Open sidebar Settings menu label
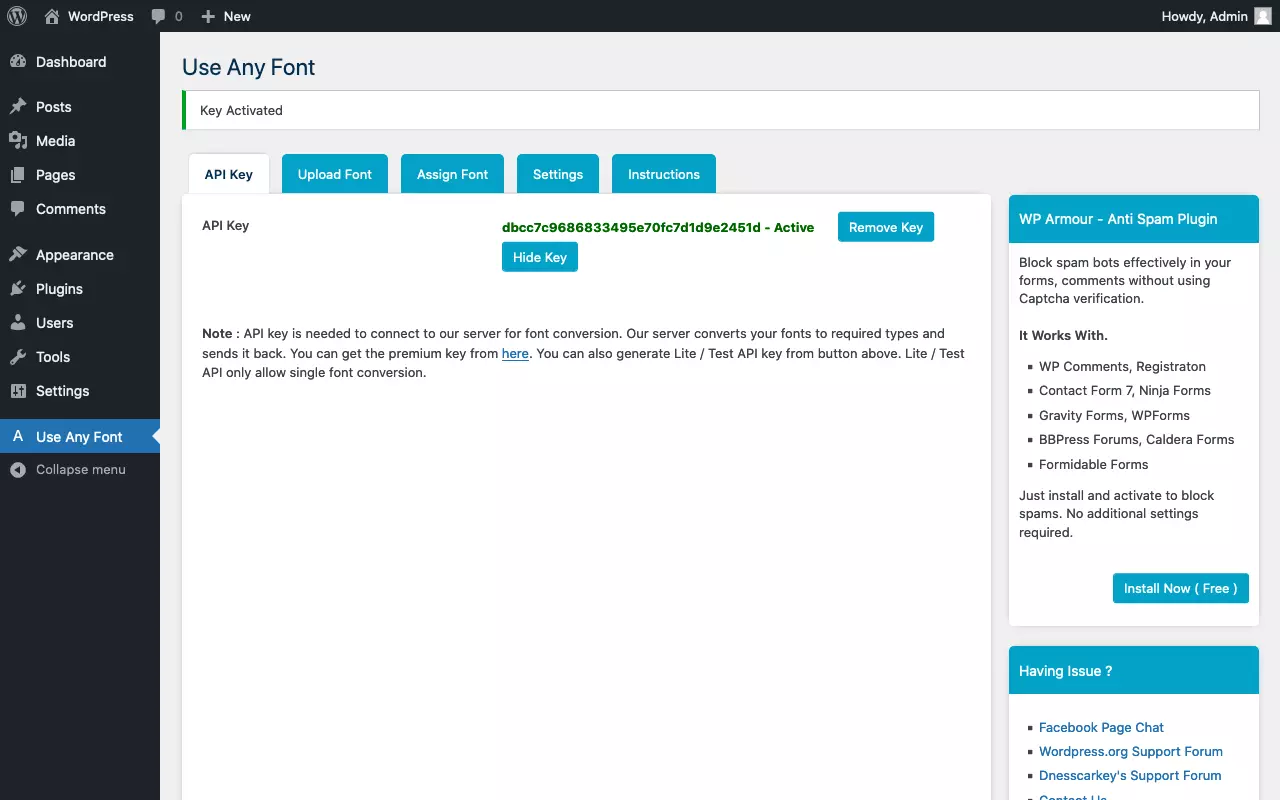1280x800 pixels. [x=62, y=391]
